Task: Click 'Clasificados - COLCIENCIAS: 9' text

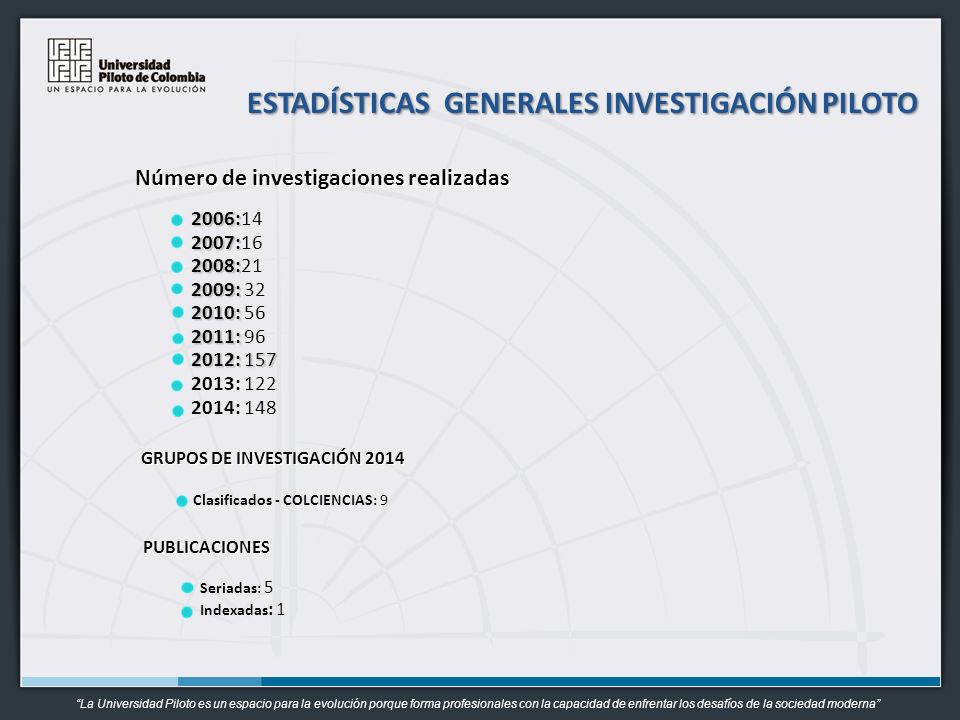Action: (x=290, y=500)
